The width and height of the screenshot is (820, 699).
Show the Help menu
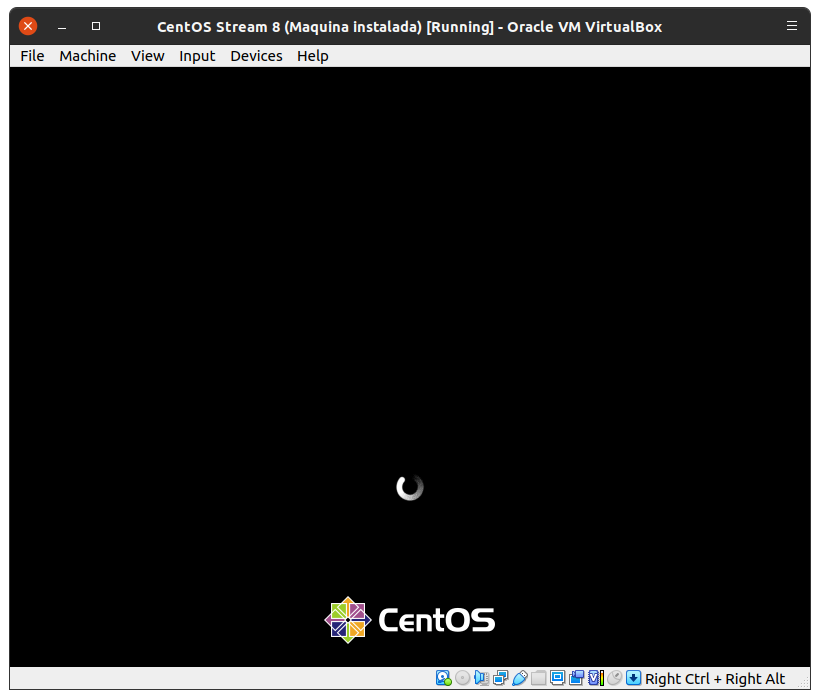tap(312, 56)
